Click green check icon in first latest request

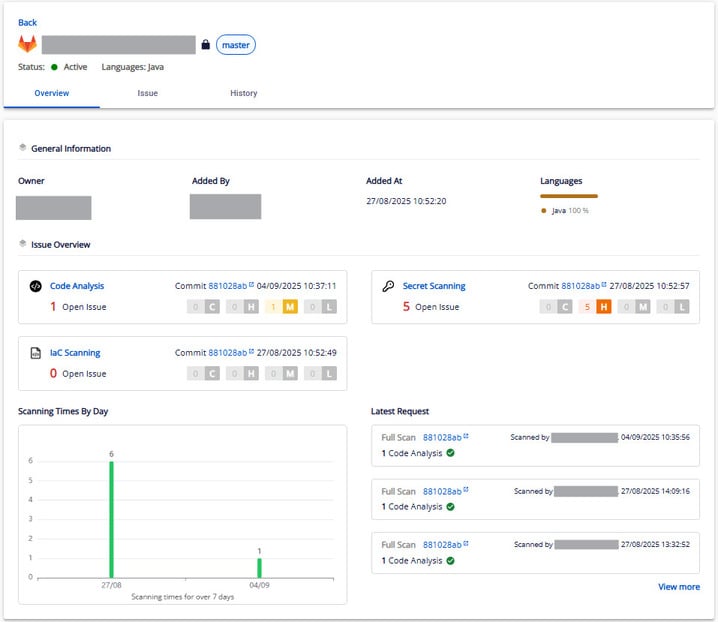[450, 453]
